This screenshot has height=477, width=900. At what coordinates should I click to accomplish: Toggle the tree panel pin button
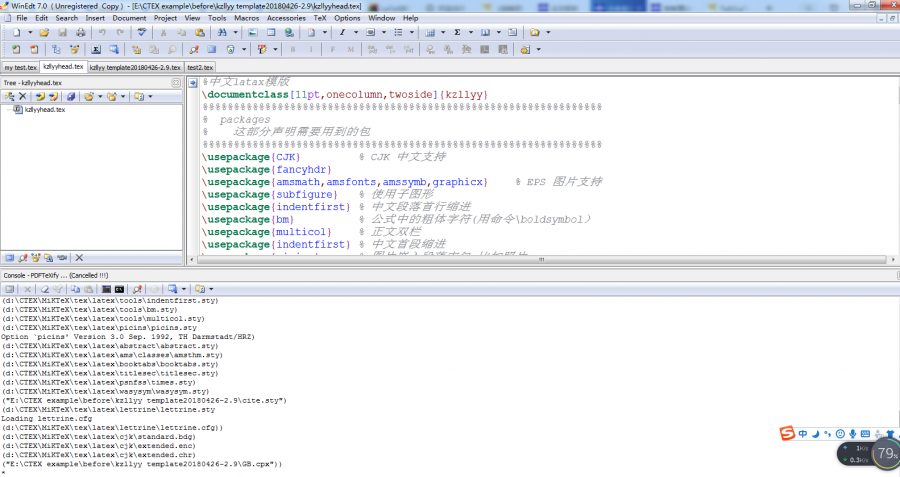176,83
